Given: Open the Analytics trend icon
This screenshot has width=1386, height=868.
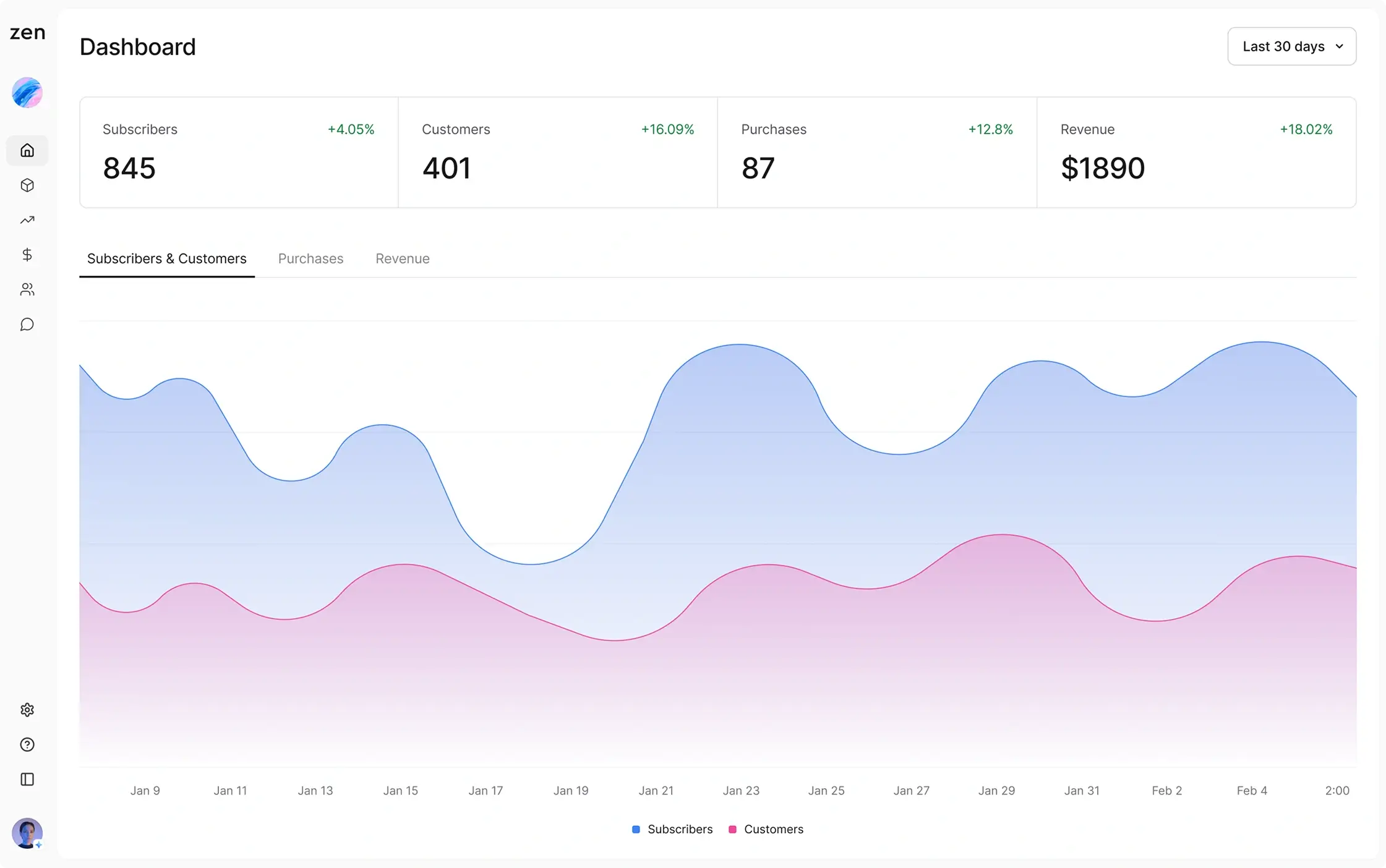Looking at the screenshot, I should click(27, 219).
